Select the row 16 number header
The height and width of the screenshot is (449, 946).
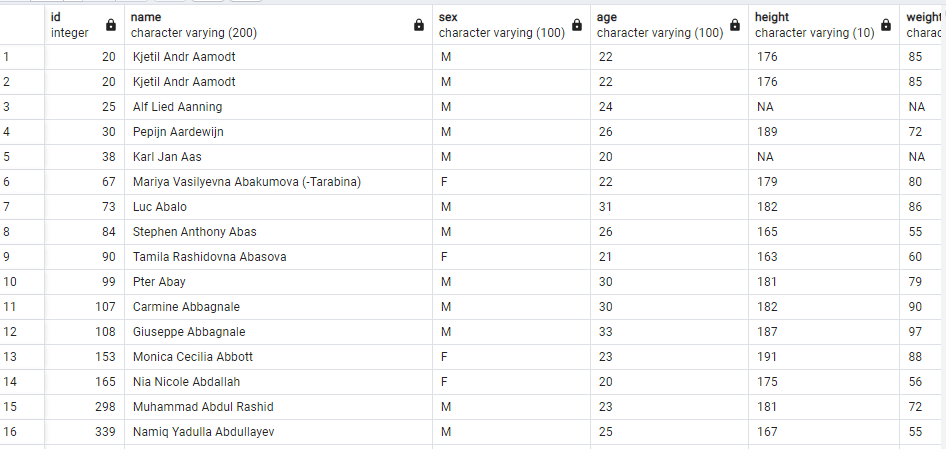click(x=22, y=432)
